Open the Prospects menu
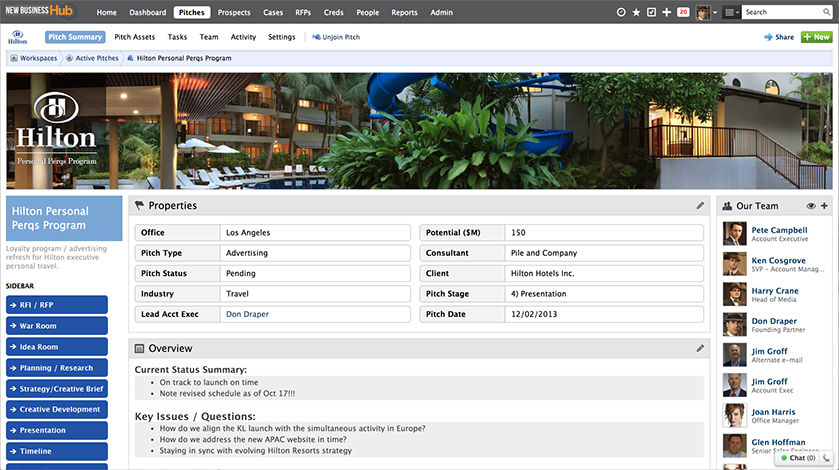Screen dimensions: 839x470 234,13
